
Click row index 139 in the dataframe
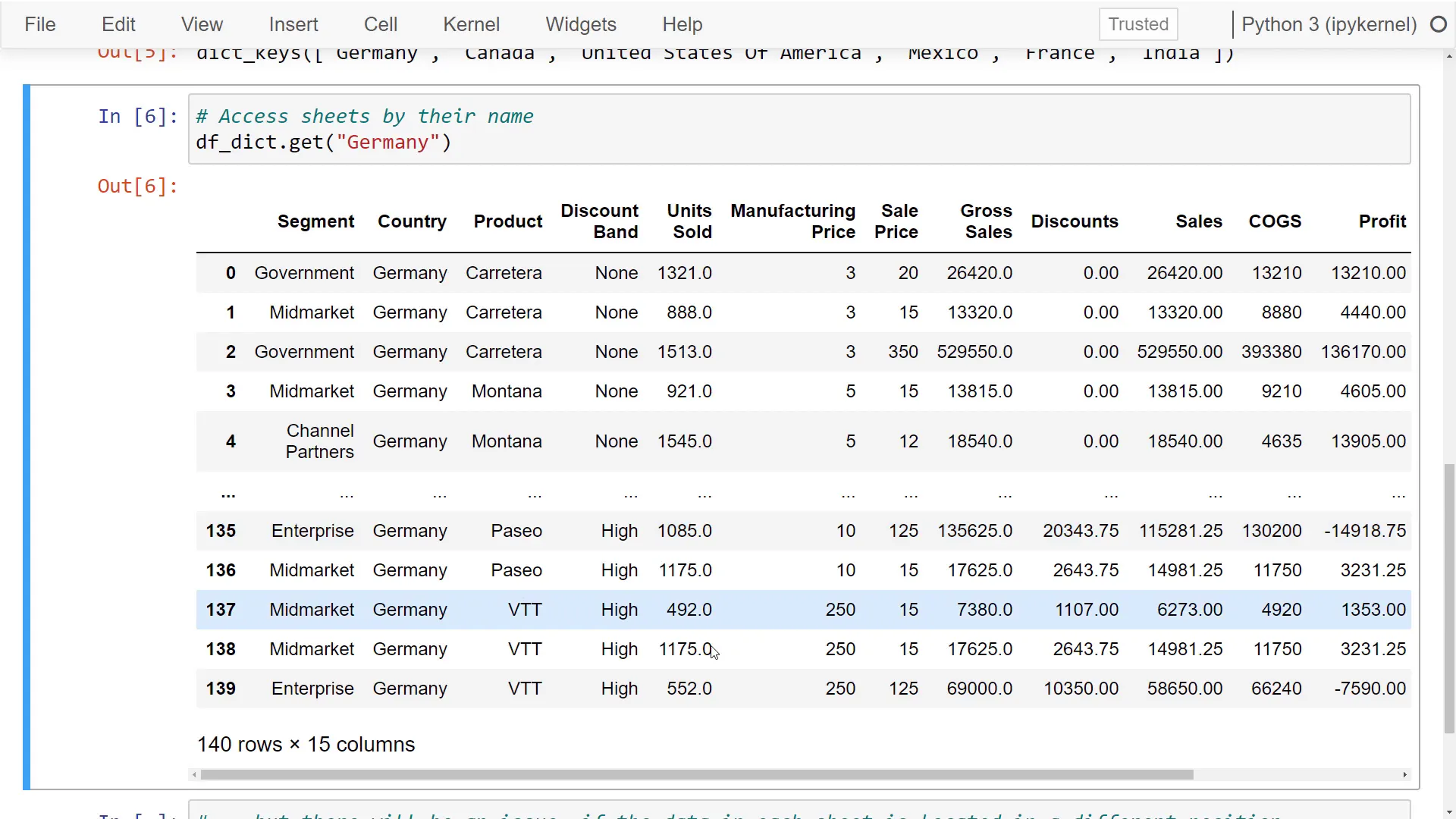[x=221, y=689]
